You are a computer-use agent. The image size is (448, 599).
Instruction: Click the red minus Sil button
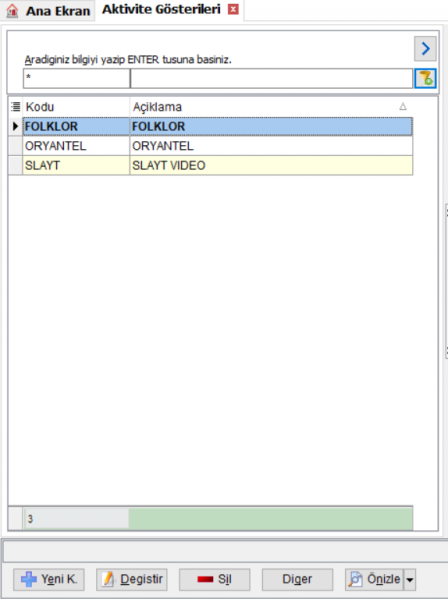click(214, 579)
